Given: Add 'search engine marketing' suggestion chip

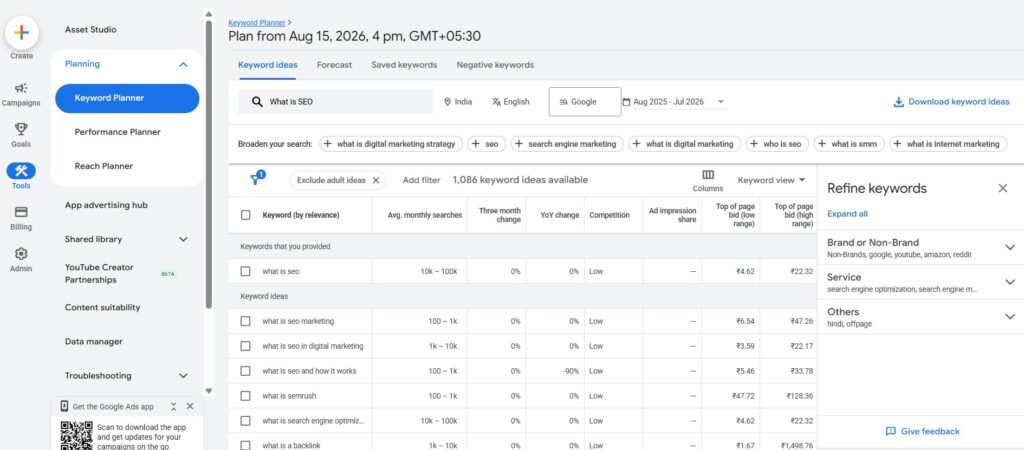Looking at the screenshot, I should pyautogui.click(x=567, y=144).
